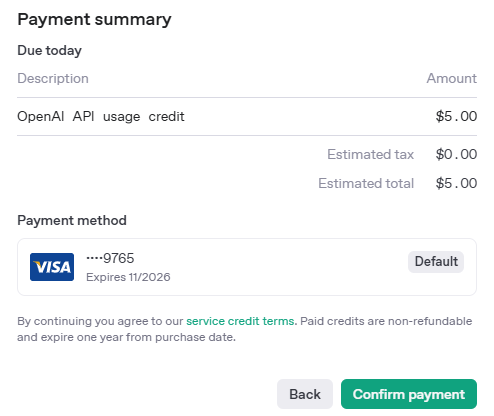Image resolution: width=494 pixels, height=416 pixels.
Task: Select the card ending in 9765
Action: pos(247,267)
